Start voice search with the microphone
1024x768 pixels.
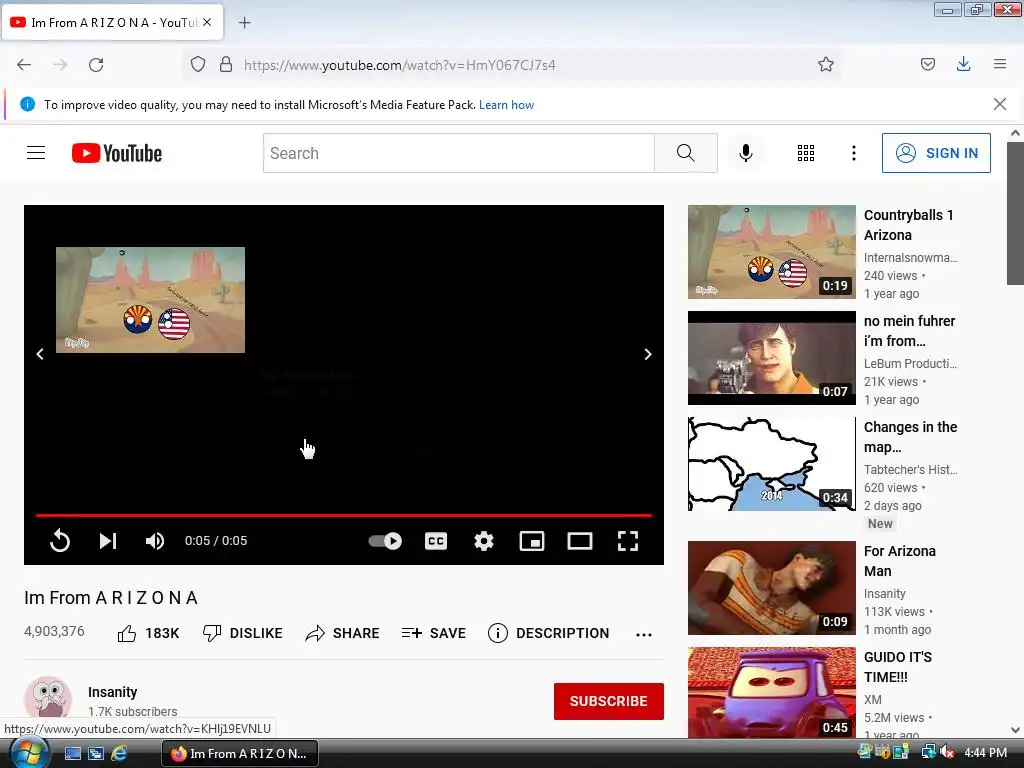pos(746,153)
